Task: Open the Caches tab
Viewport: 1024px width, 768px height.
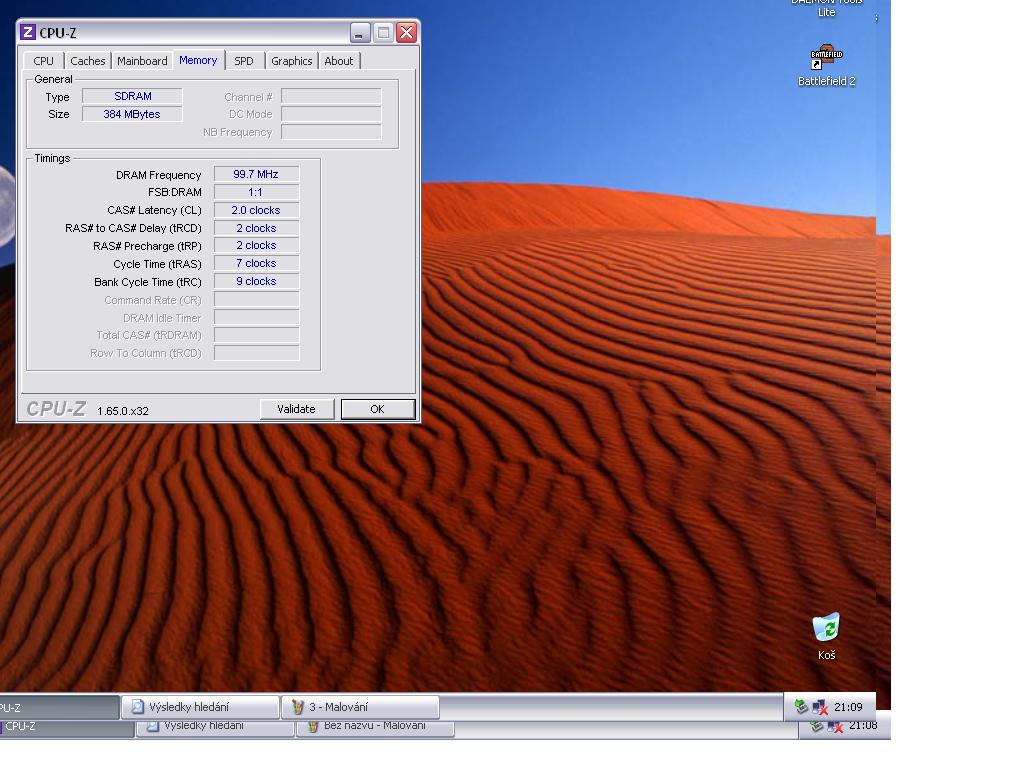Action: [88, 61]
